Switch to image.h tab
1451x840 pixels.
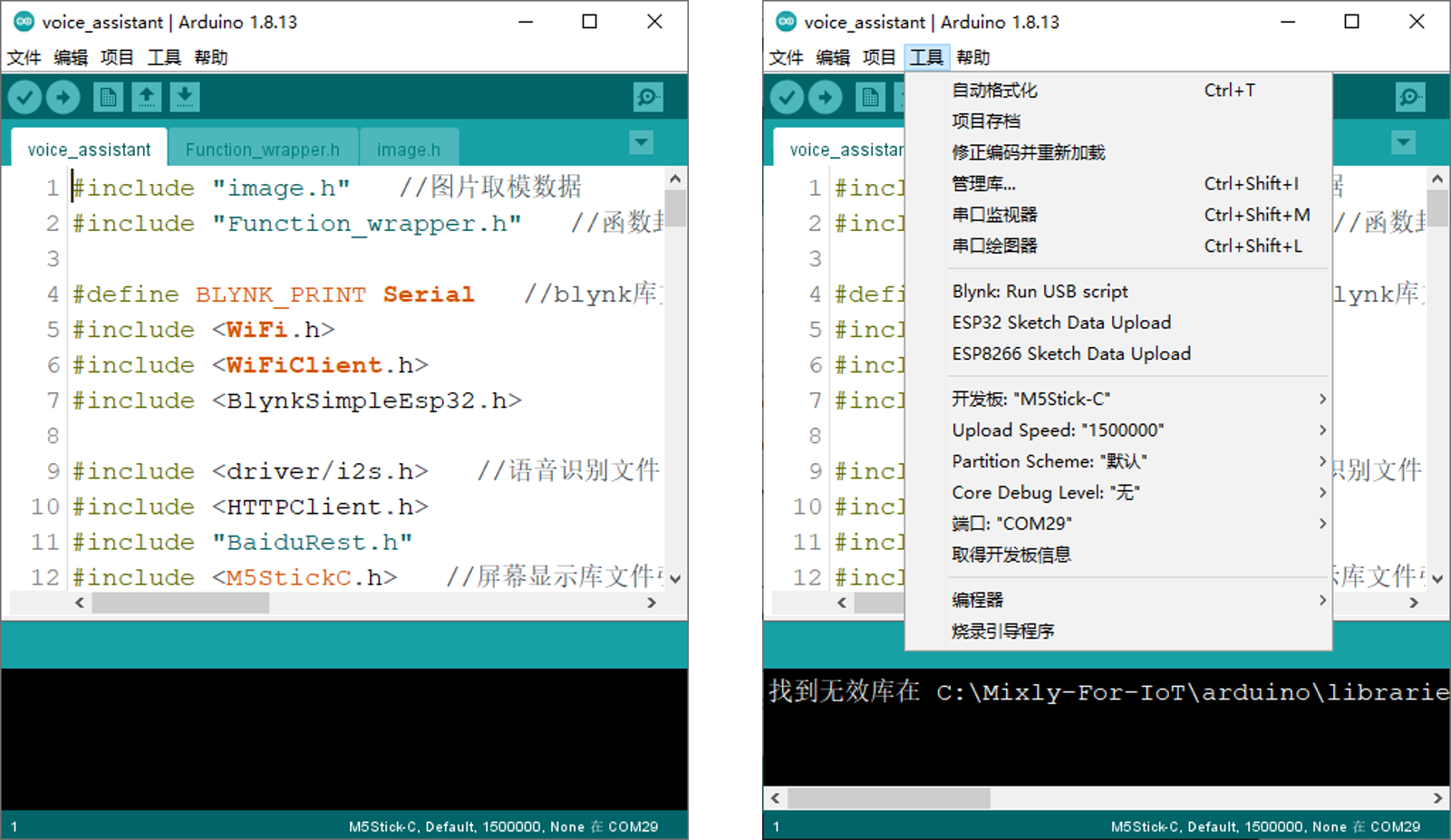point(409,150)
